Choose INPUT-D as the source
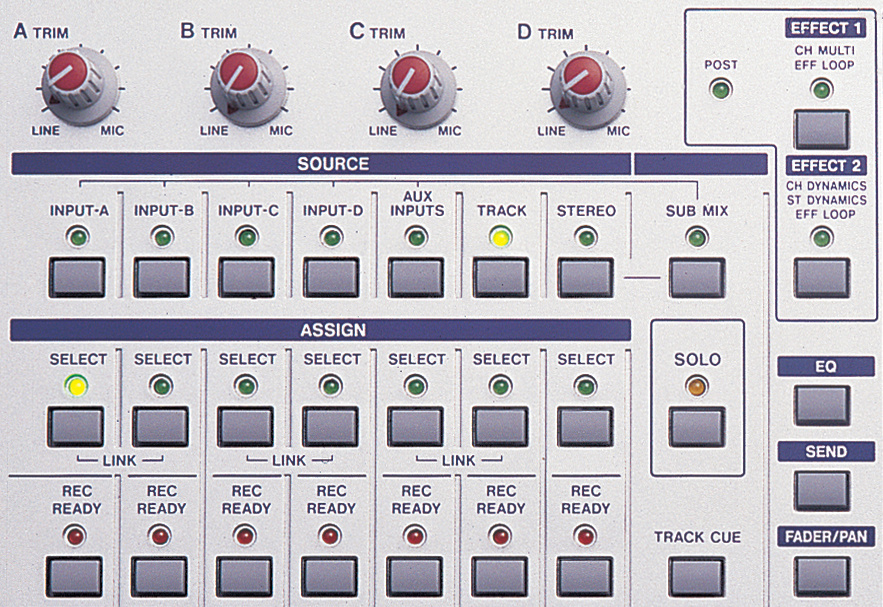This screenshot has height=607, width=883. 331,277
